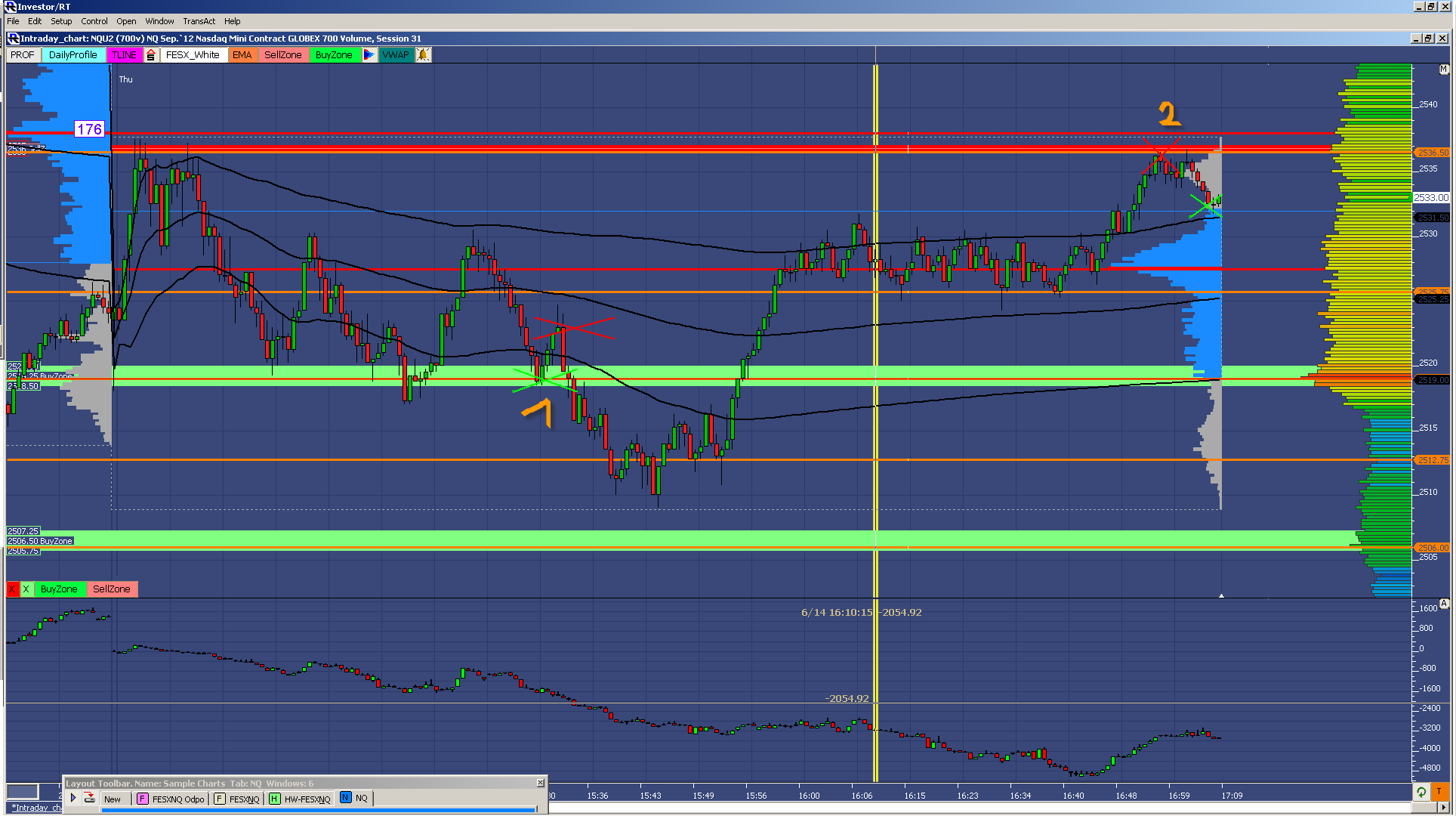Click the red save layout icon

click(89, 798)
